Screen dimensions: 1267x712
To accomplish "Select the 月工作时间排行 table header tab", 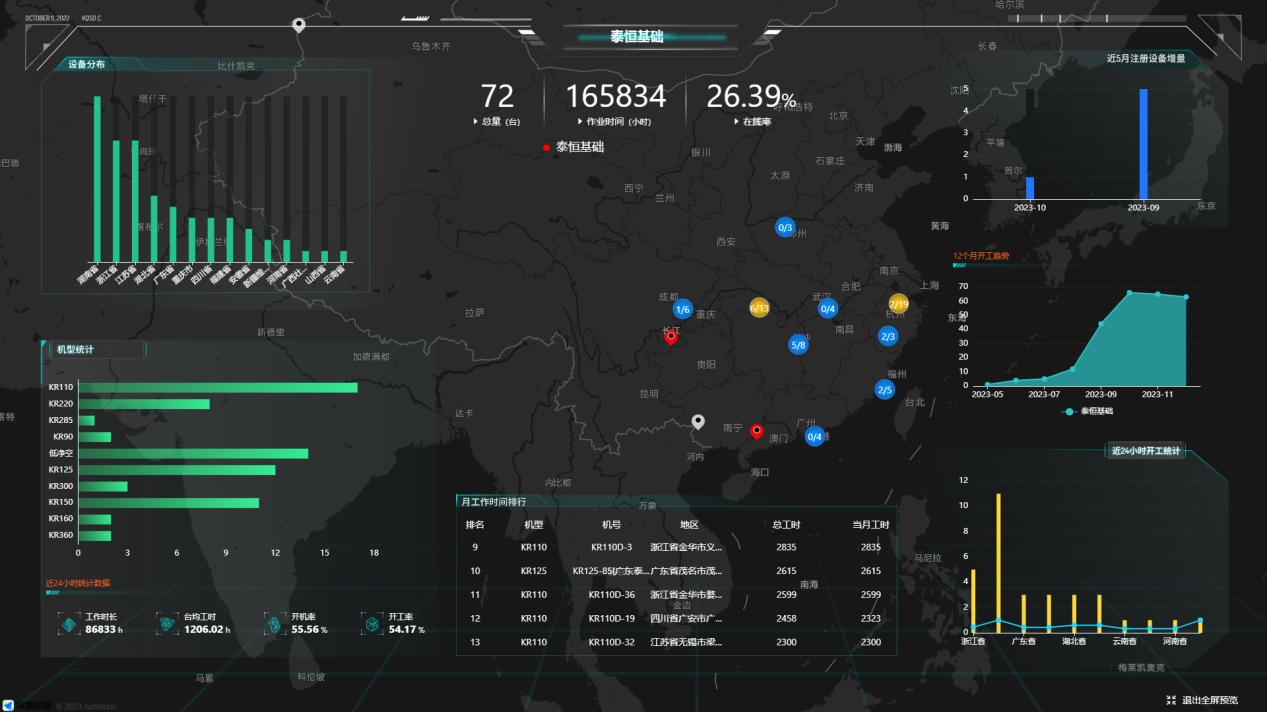I will (x=492, y=501).
